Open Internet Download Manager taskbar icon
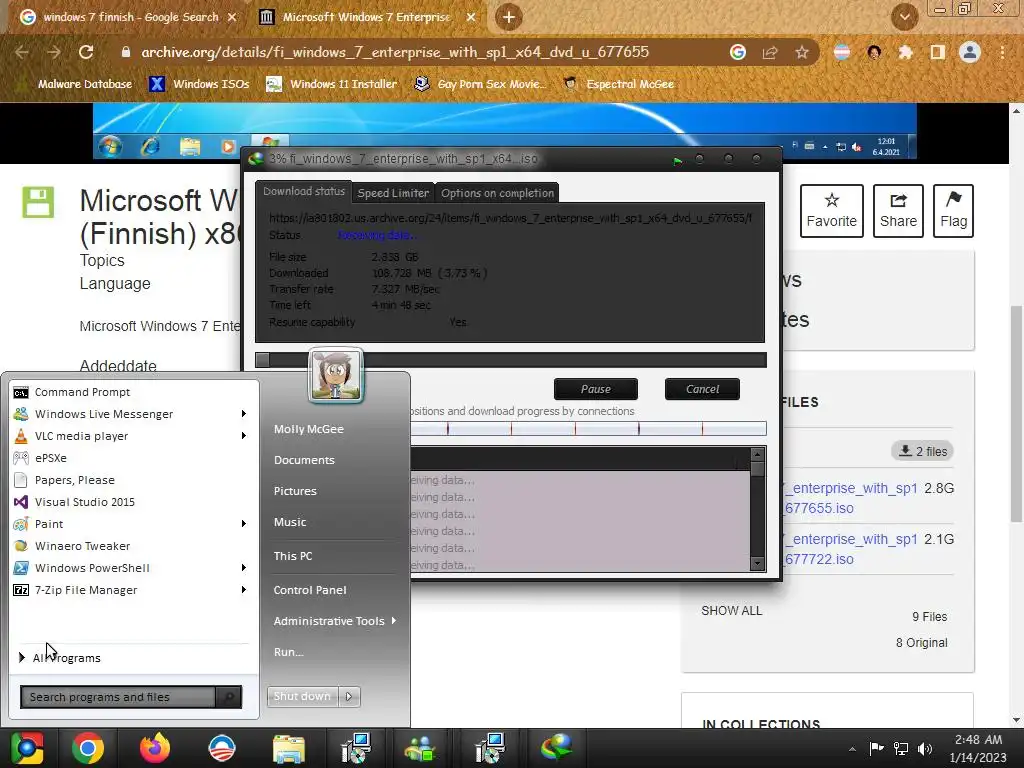The width and height of the screenshot is (1024, 768). point(556,748)
